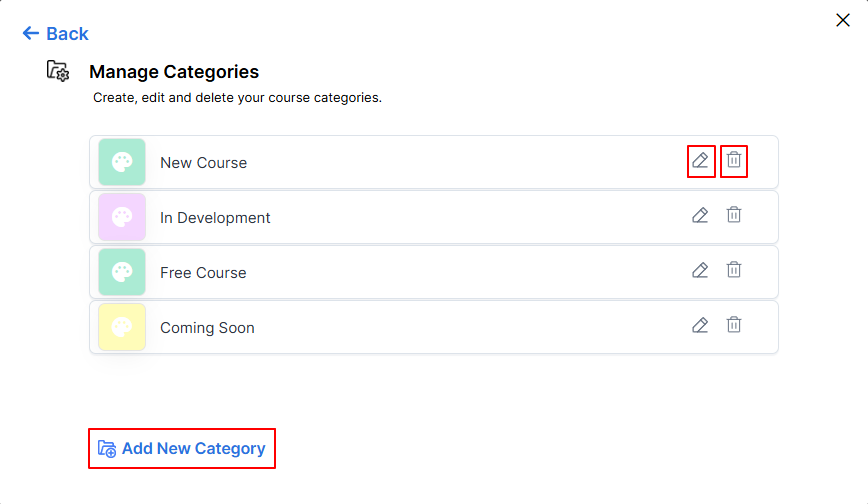868x504 pixels.
Task: Click Add New Category
Action: point(182,449)
